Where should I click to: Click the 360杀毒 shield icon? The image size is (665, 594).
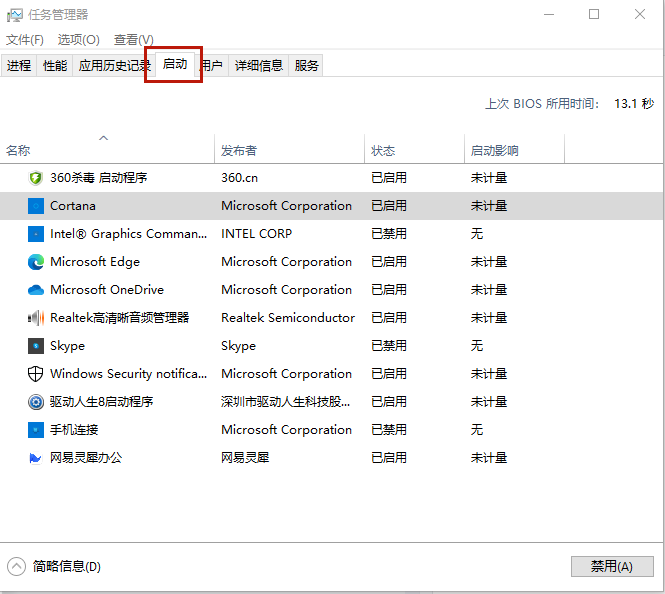pyautogui.click(x=36, y=178)
